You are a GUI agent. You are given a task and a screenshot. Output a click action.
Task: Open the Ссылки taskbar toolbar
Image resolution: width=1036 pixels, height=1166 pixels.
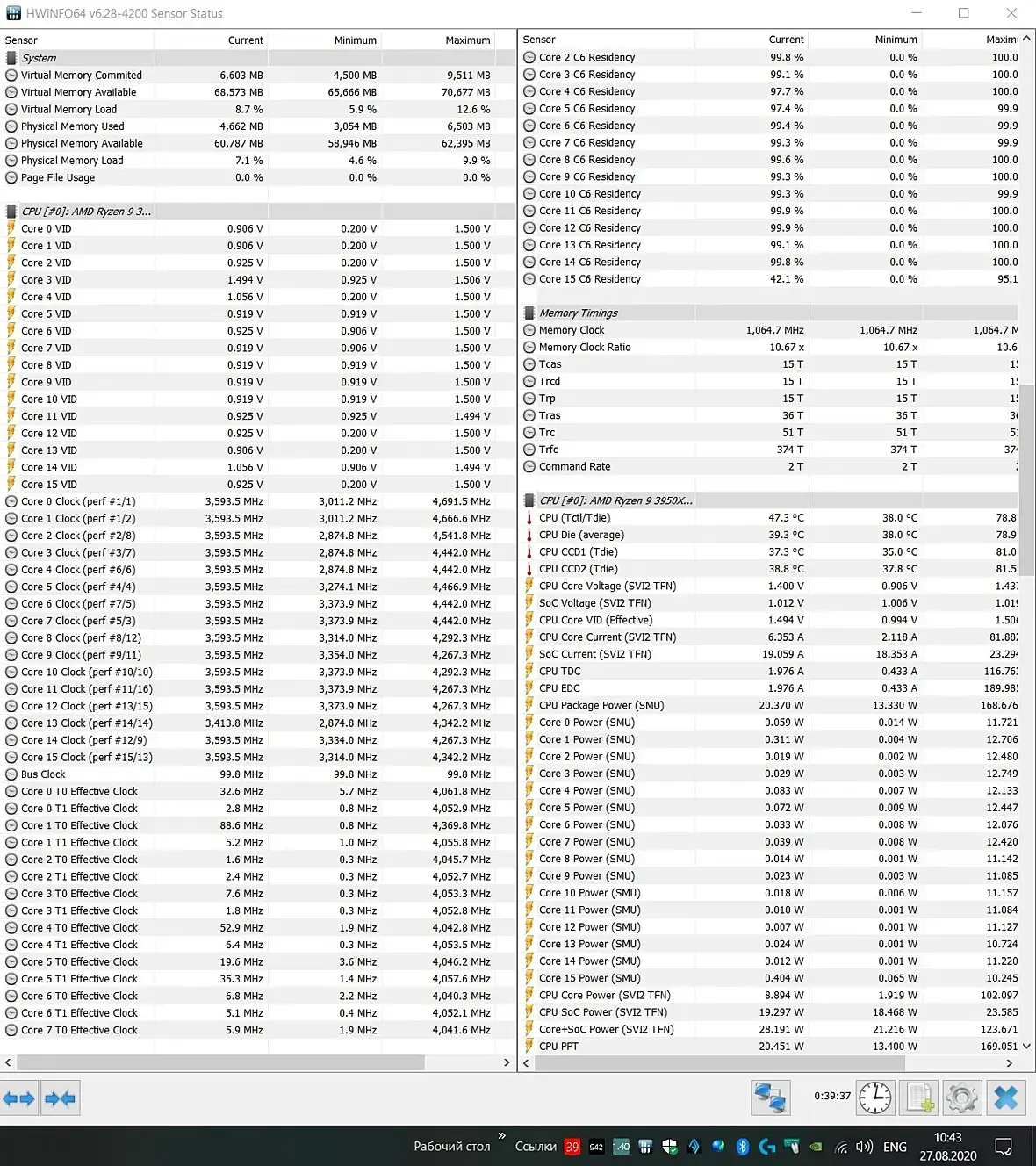(536, 1146)
